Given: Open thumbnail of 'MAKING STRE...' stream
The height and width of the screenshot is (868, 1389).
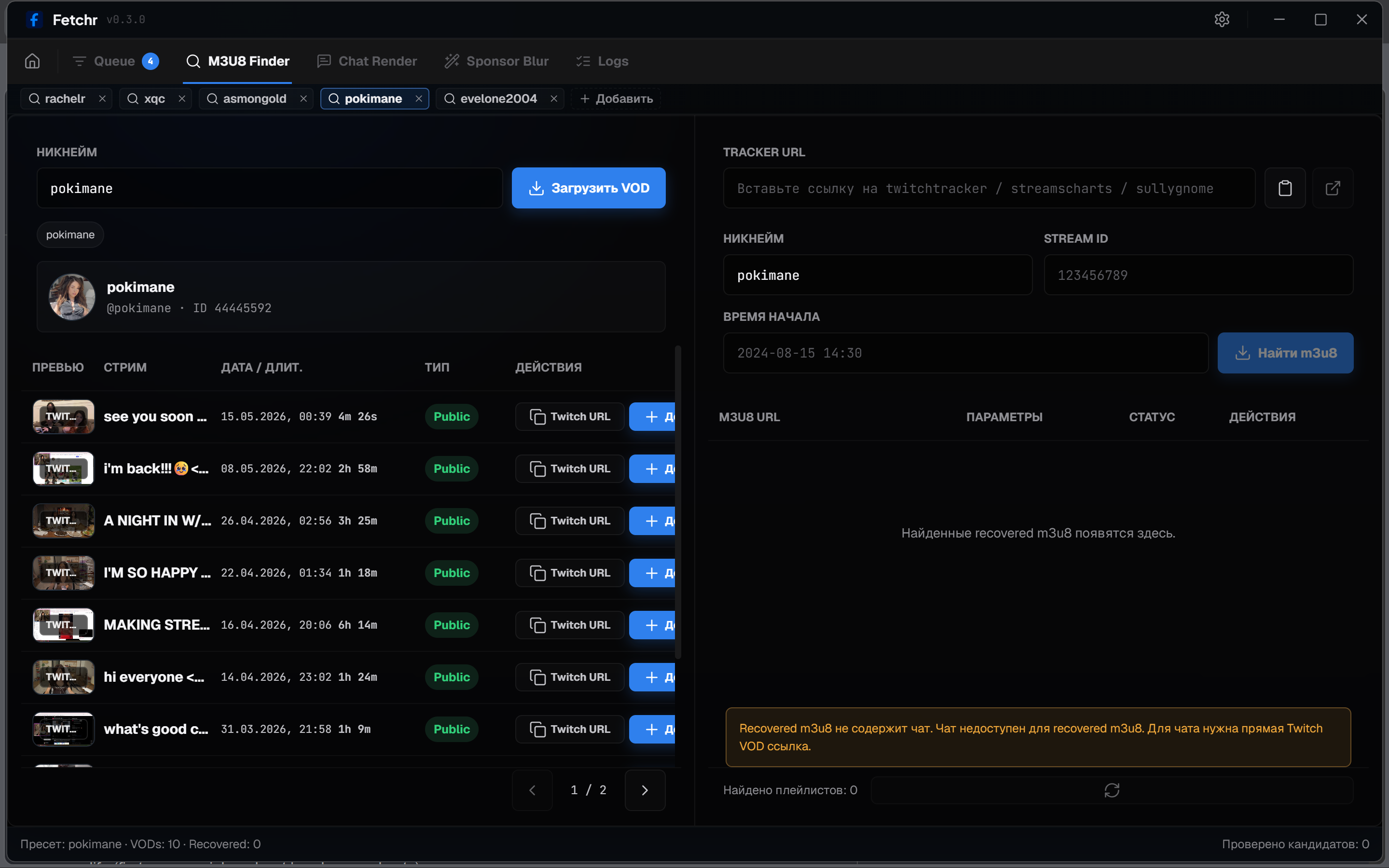Looking at the screenshot, I should [64, 625].
